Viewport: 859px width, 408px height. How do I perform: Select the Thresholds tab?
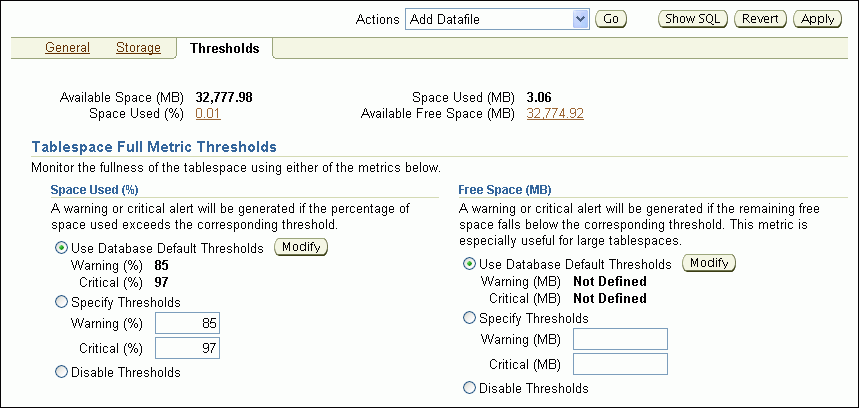pyautogui.click(x=224, y=48)
